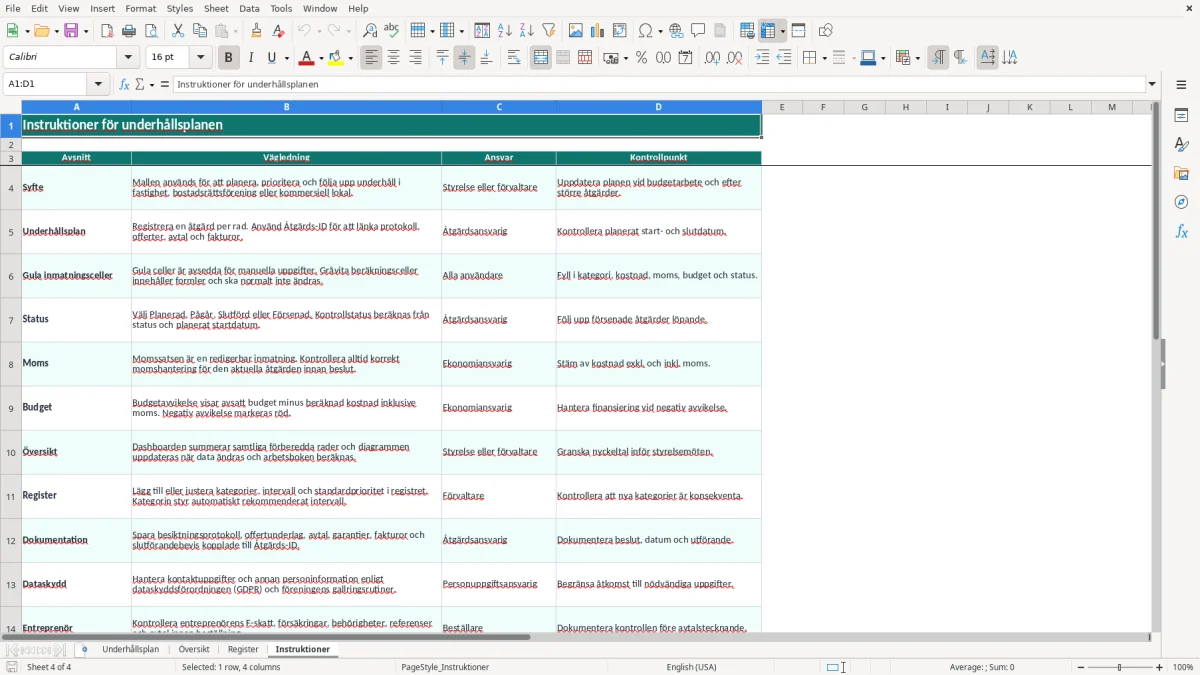Insert image icon

[x=576, y=31]
